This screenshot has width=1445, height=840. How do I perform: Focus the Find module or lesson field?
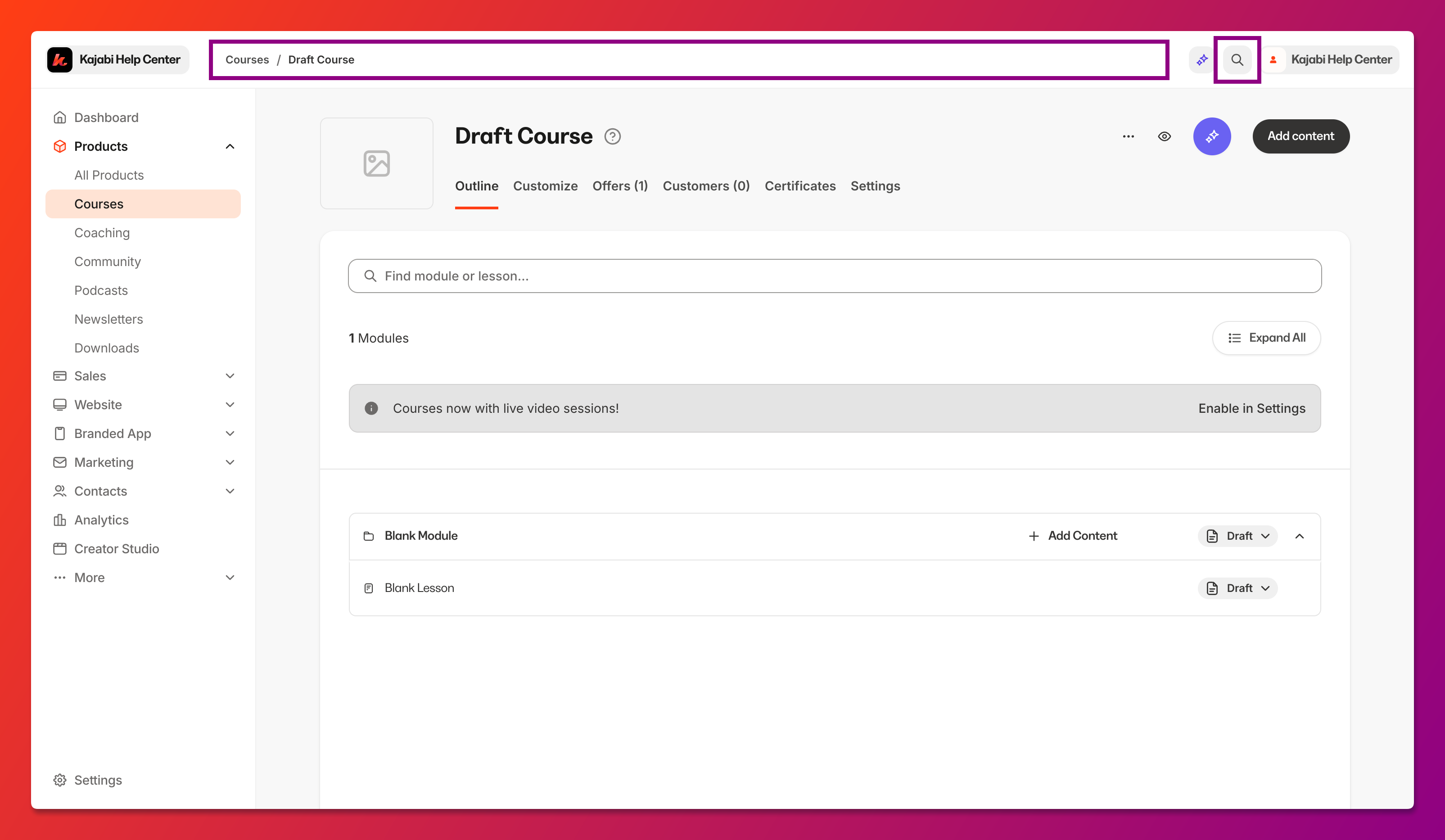click(x=835, y=276)
